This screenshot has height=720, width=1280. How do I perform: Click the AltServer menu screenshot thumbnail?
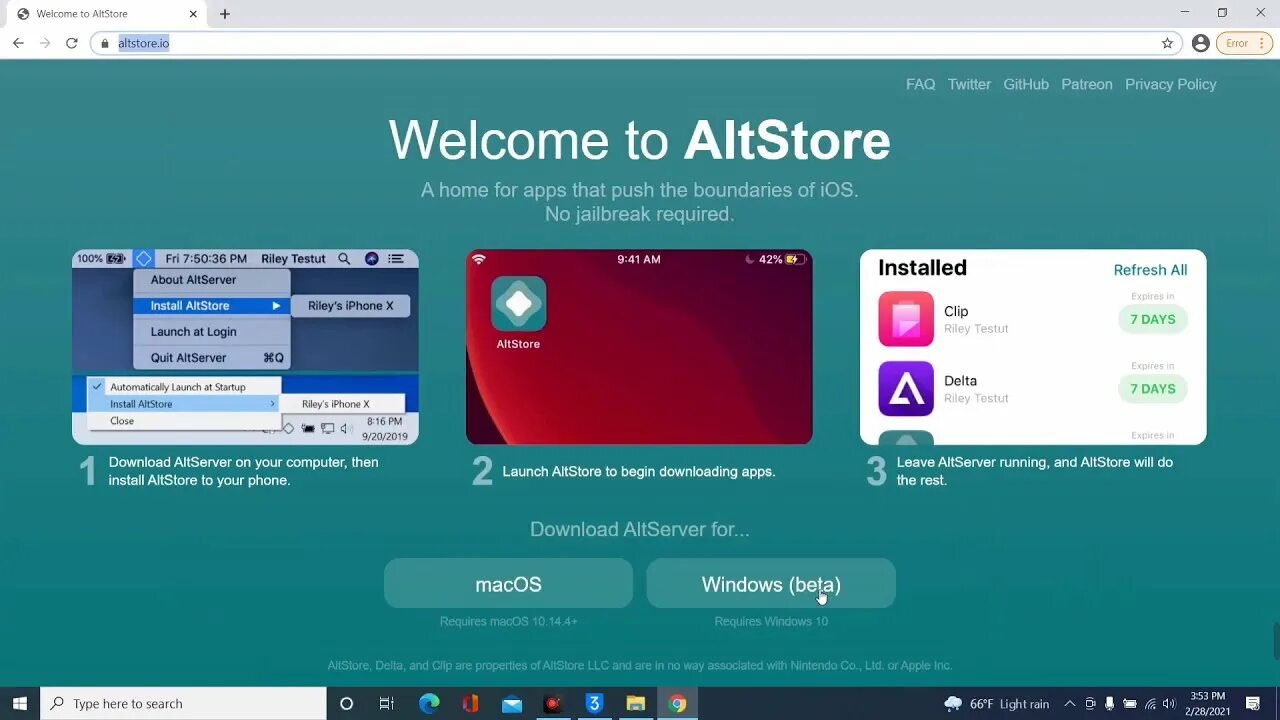pos(245,347)
